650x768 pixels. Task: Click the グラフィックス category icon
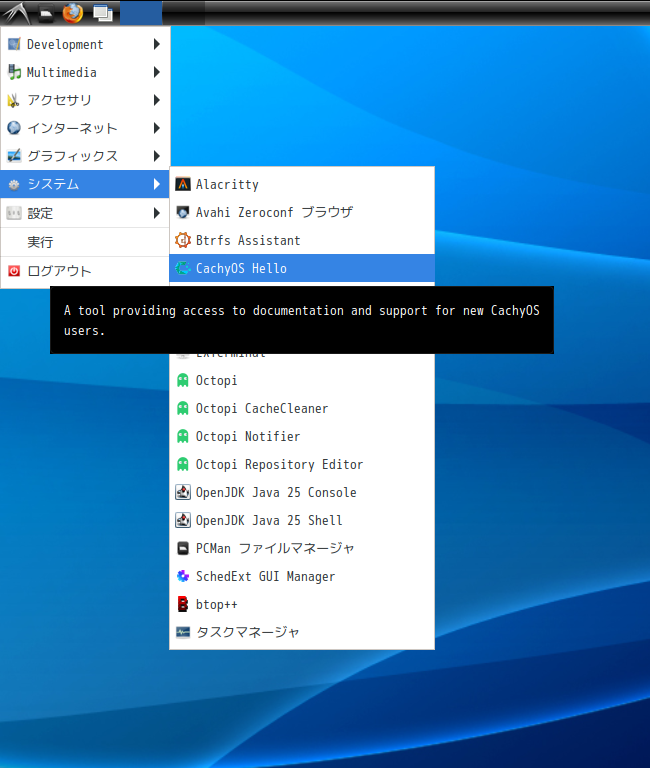coord(14,156)
